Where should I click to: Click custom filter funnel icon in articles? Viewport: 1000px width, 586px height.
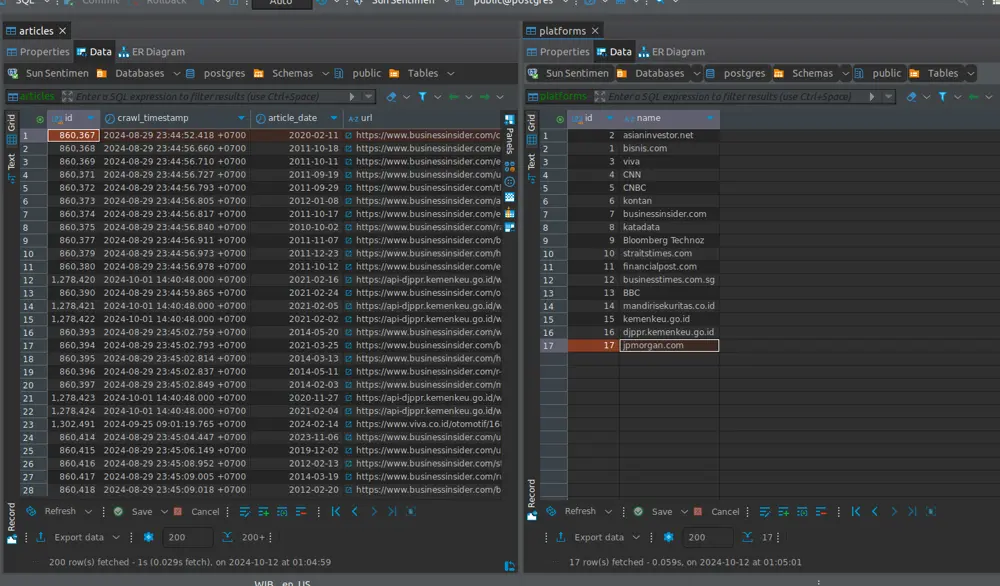[422, 97]
